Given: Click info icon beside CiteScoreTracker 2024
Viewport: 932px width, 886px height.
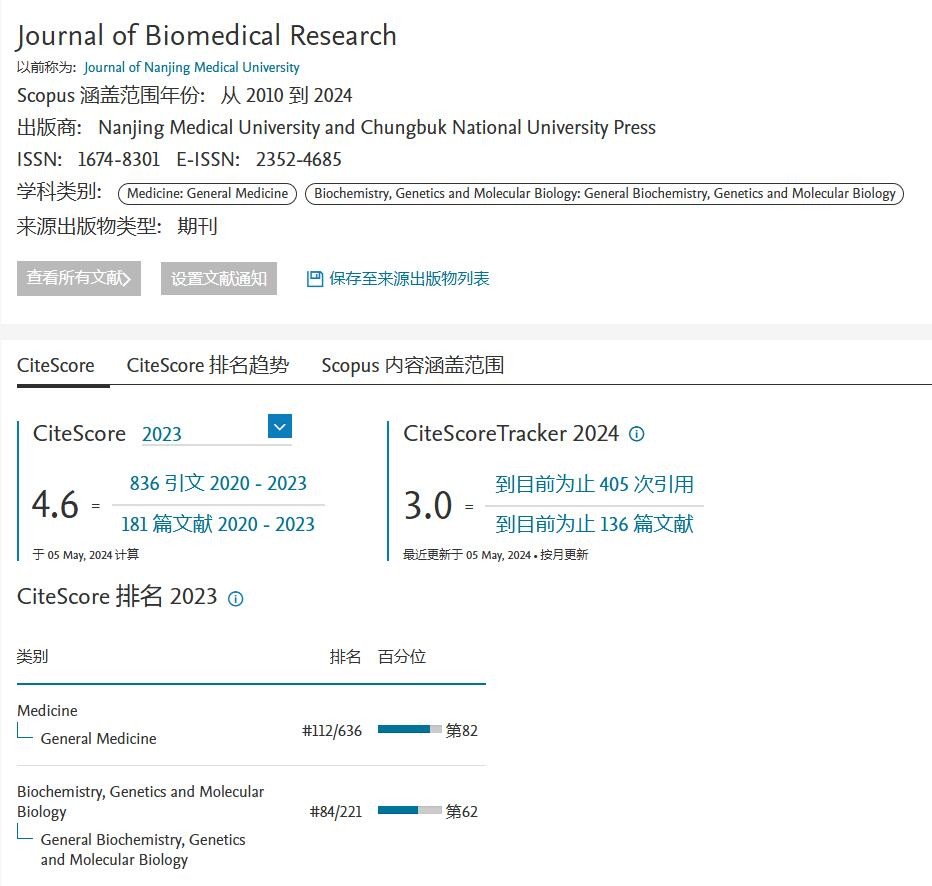Looking at the screenshot, I should point(636,434).
